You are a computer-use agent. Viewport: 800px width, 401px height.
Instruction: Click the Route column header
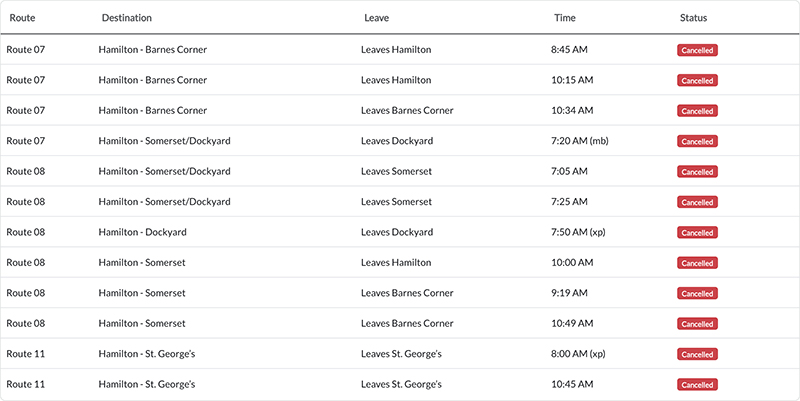pyautogui.click(x=23, y=18)
